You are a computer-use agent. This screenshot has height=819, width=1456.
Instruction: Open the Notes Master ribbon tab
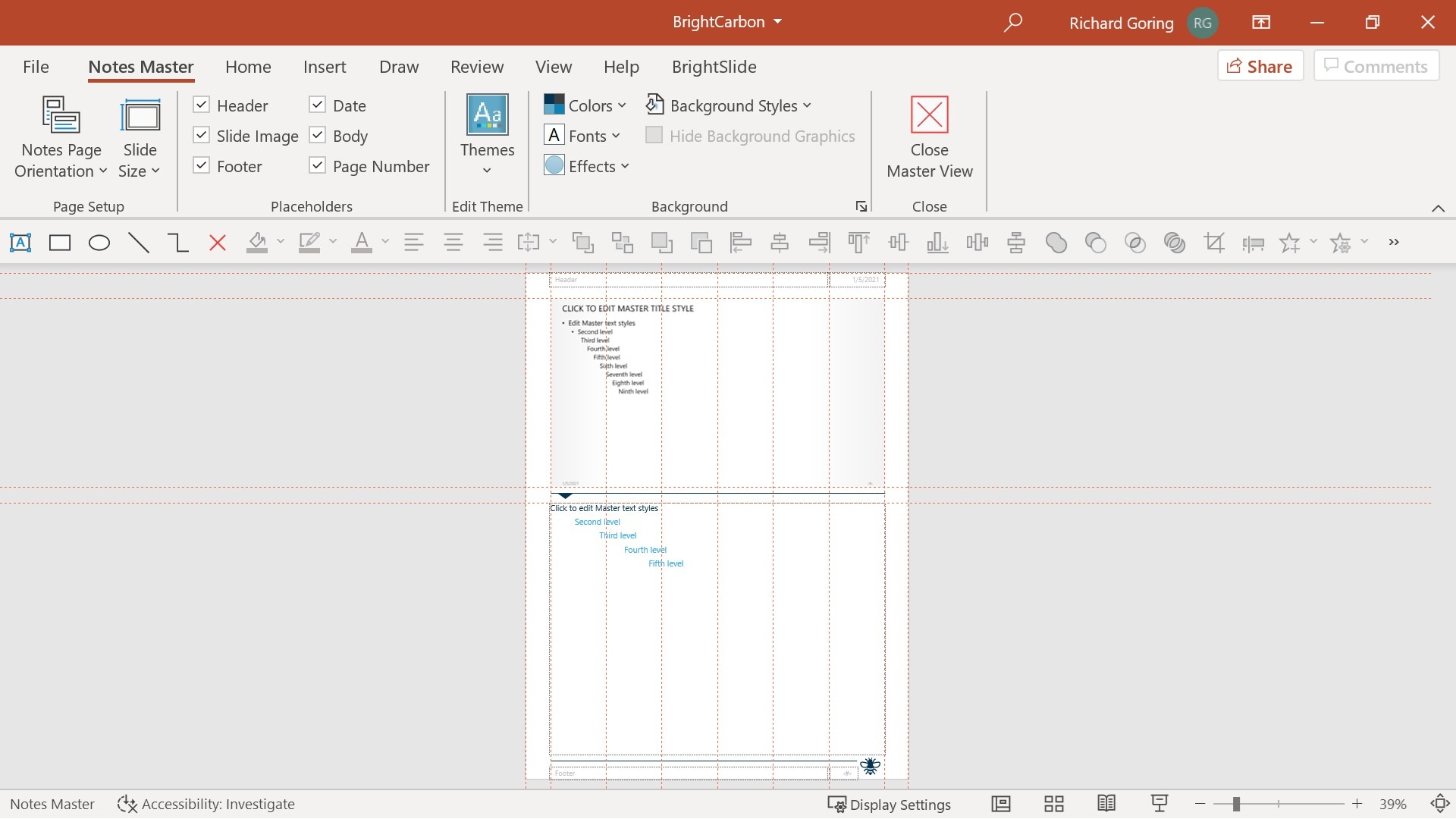click(x=141, y=67)
